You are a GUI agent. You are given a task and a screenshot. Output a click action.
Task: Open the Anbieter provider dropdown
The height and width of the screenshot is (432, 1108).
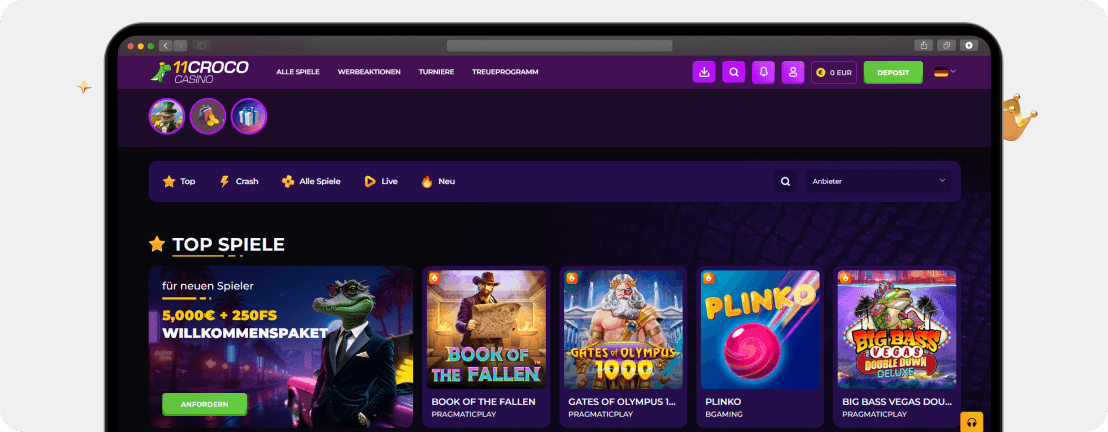point(878,181)
